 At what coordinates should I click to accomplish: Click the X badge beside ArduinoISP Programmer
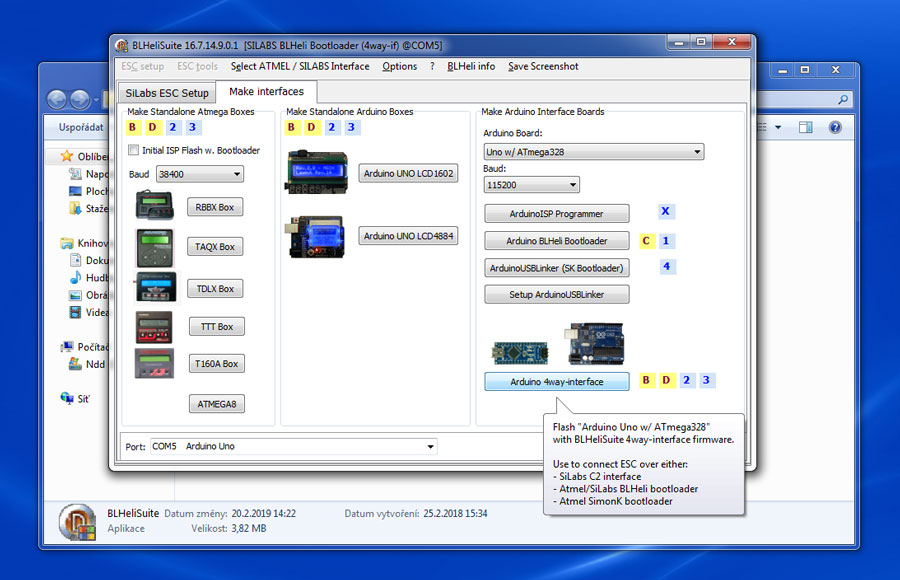[x=666, y=211]
